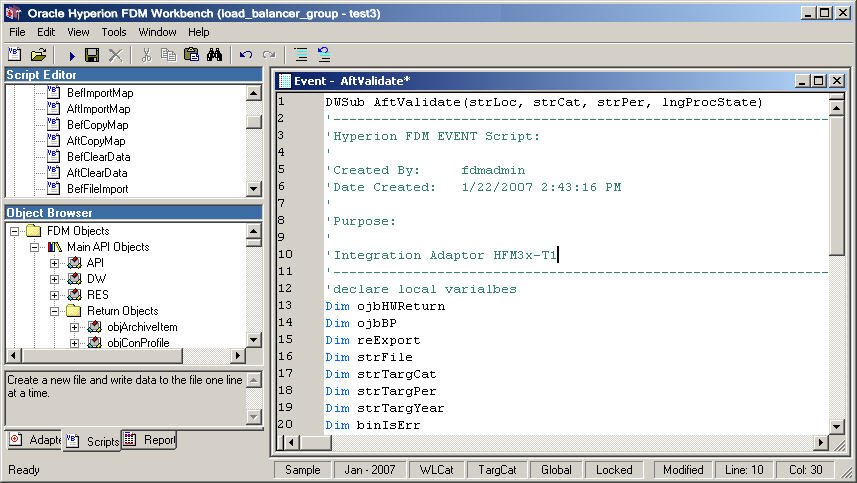Select the BefImportMap script icon
Image resolution: width=857 pixels, height=483 pixels.
tap(53, 92)
